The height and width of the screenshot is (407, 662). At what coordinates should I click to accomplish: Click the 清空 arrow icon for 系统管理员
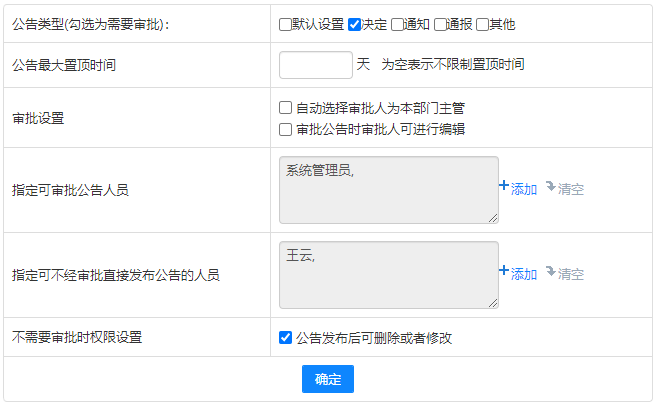(x=550, y=187)
